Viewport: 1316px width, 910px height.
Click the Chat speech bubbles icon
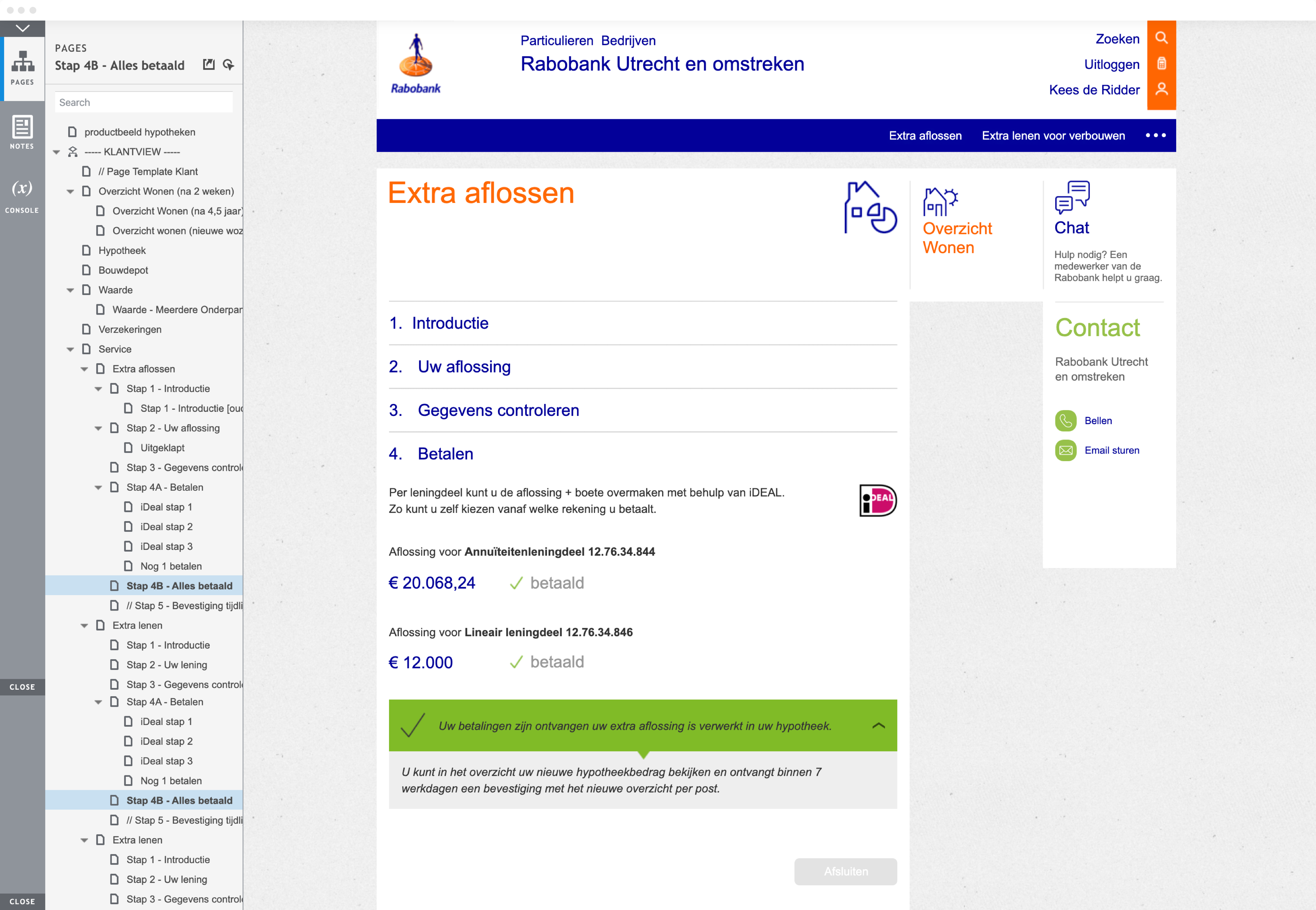1072,197
